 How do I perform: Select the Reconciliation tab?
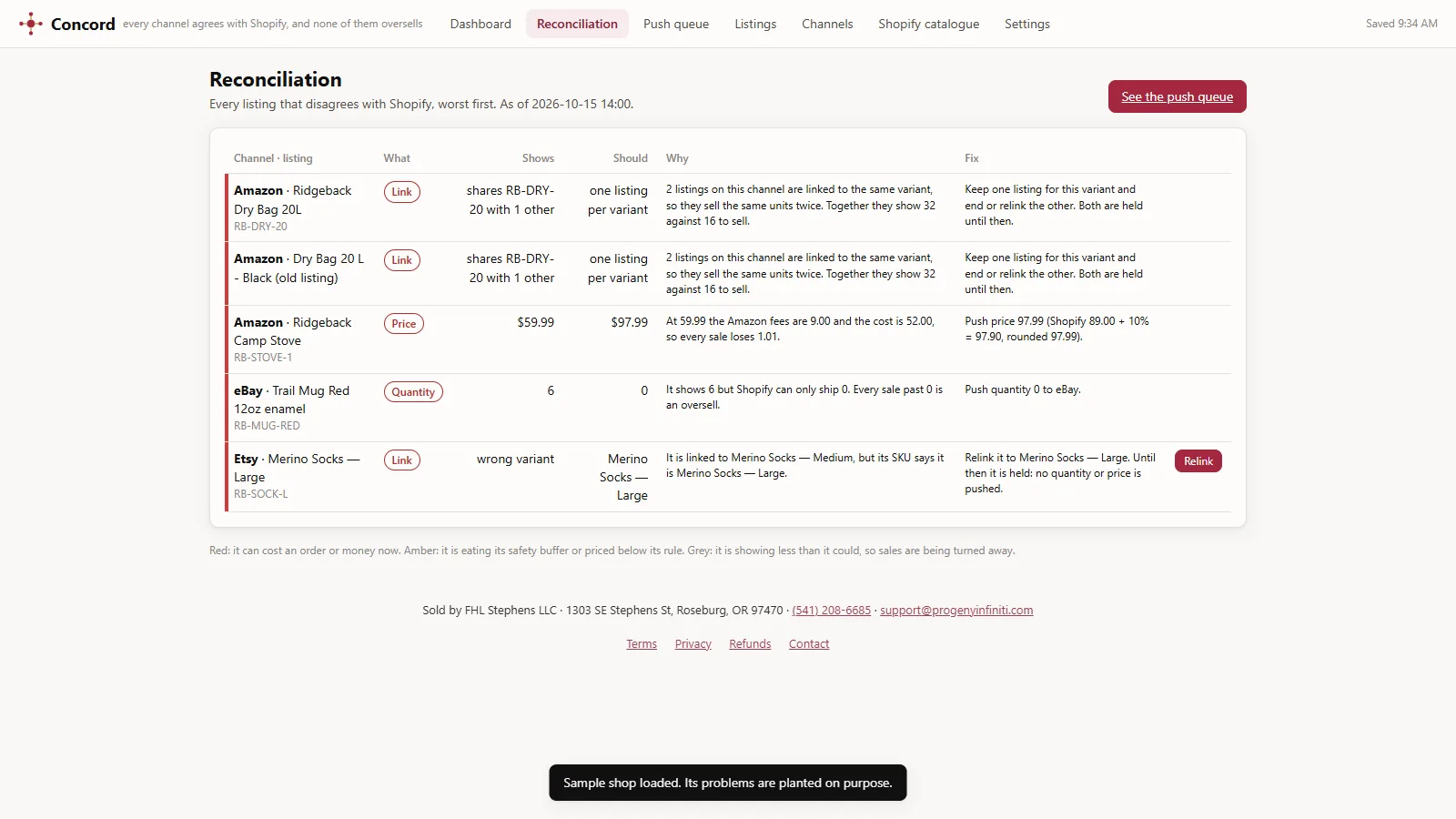(x=577, y=24)
